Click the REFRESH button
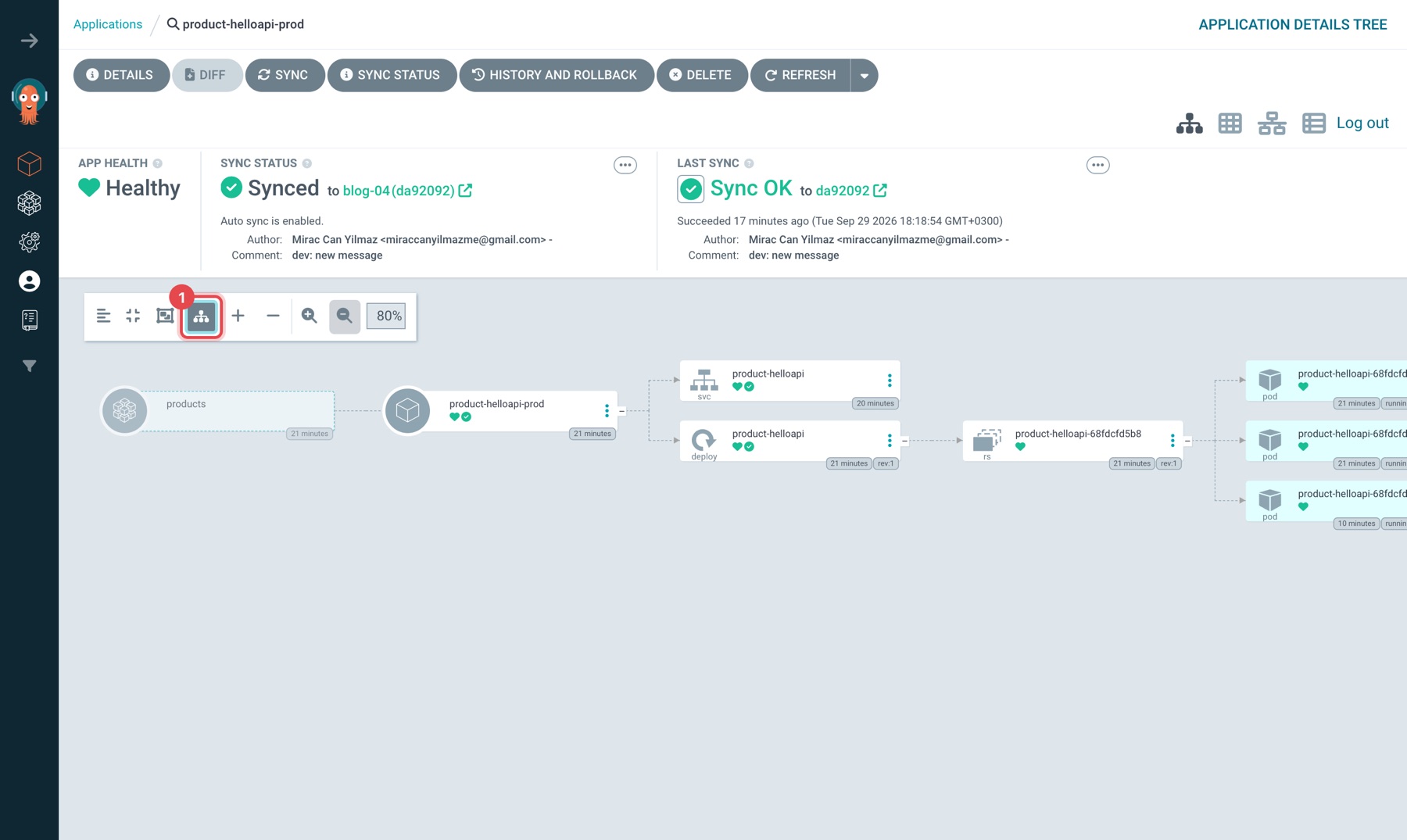1407x840 pixels. (800, 76)
